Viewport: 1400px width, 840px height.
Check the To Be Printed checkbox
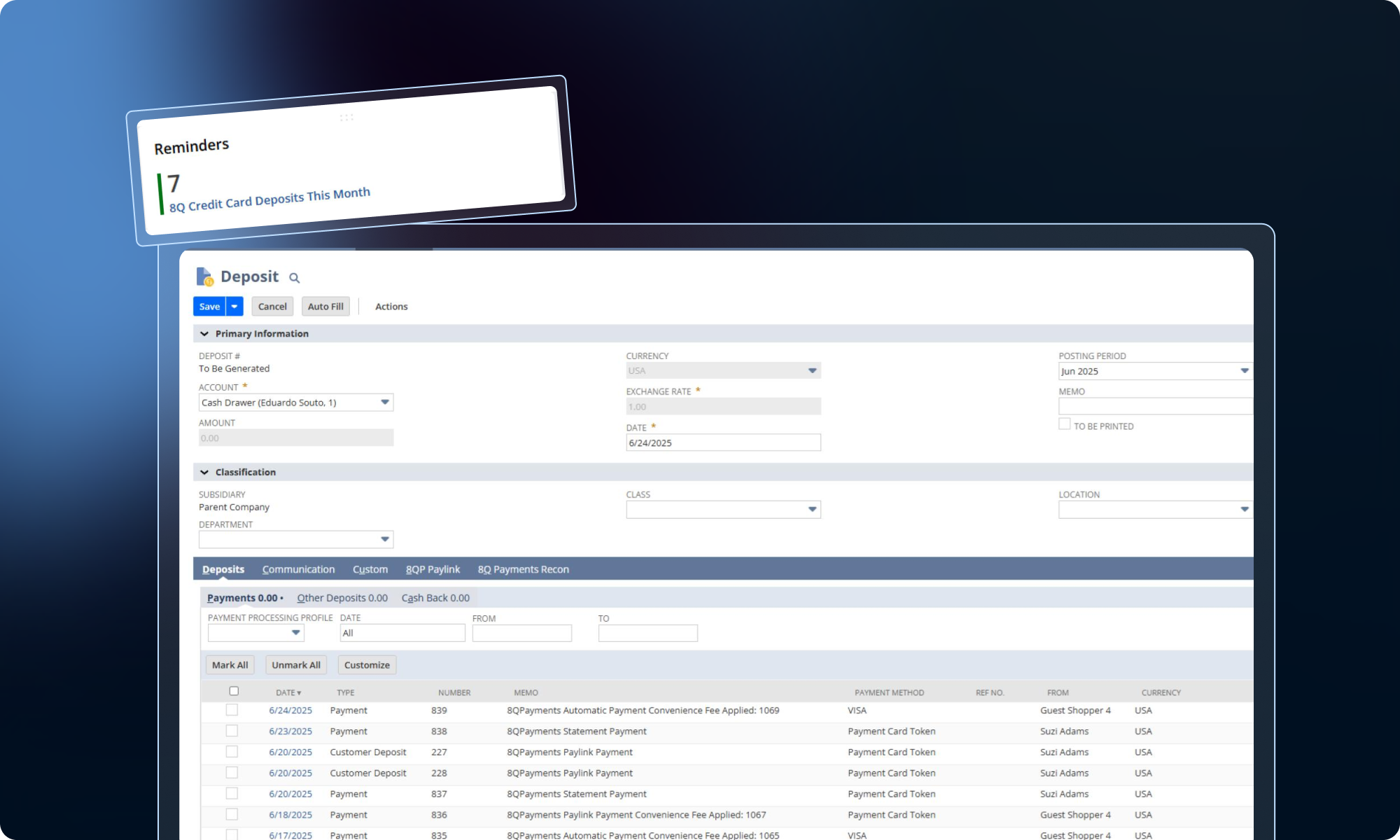click(1064, 424)
